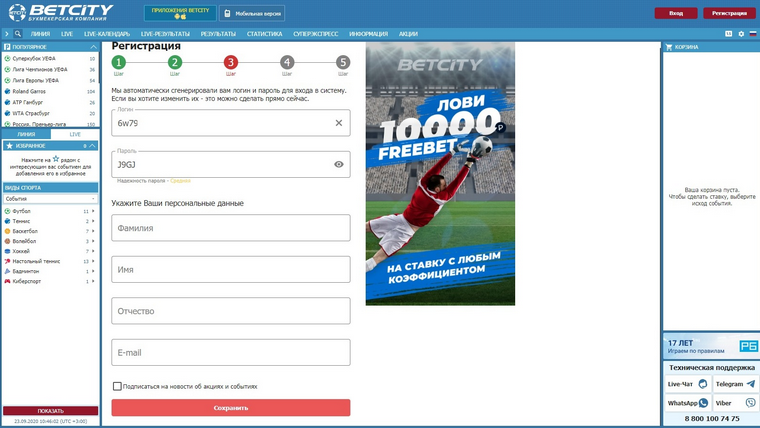The height and width of the screenshot is (428, 760).
Task: Click the cart icon next to Корзина
Action: pyautogui.click(x=669, y=47)
